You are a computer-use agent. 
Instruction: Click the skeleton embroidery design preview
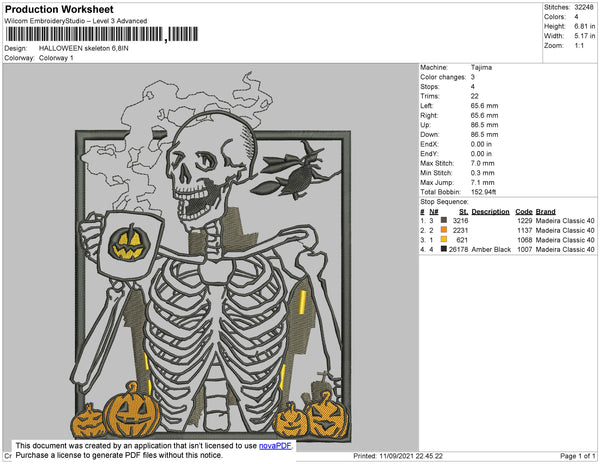coord(212,256)
